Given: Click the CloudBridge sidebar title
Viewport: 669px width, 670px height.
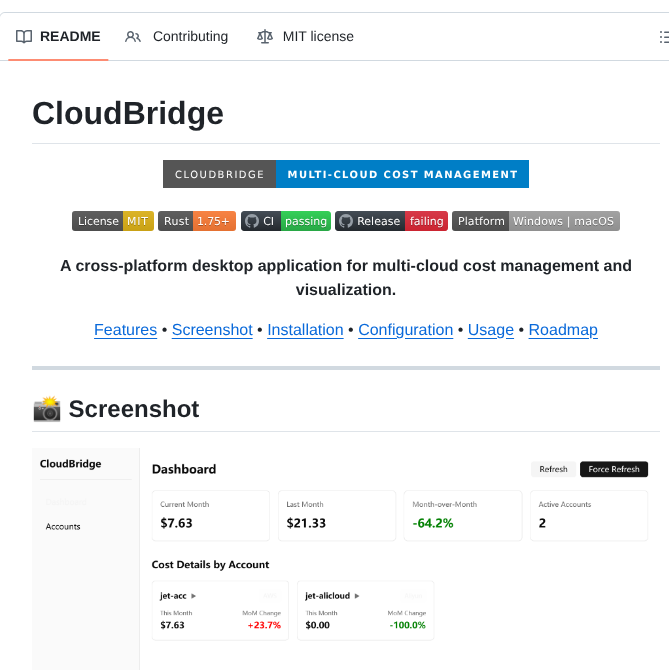Looking at the screenshot, I should [70, 464].
